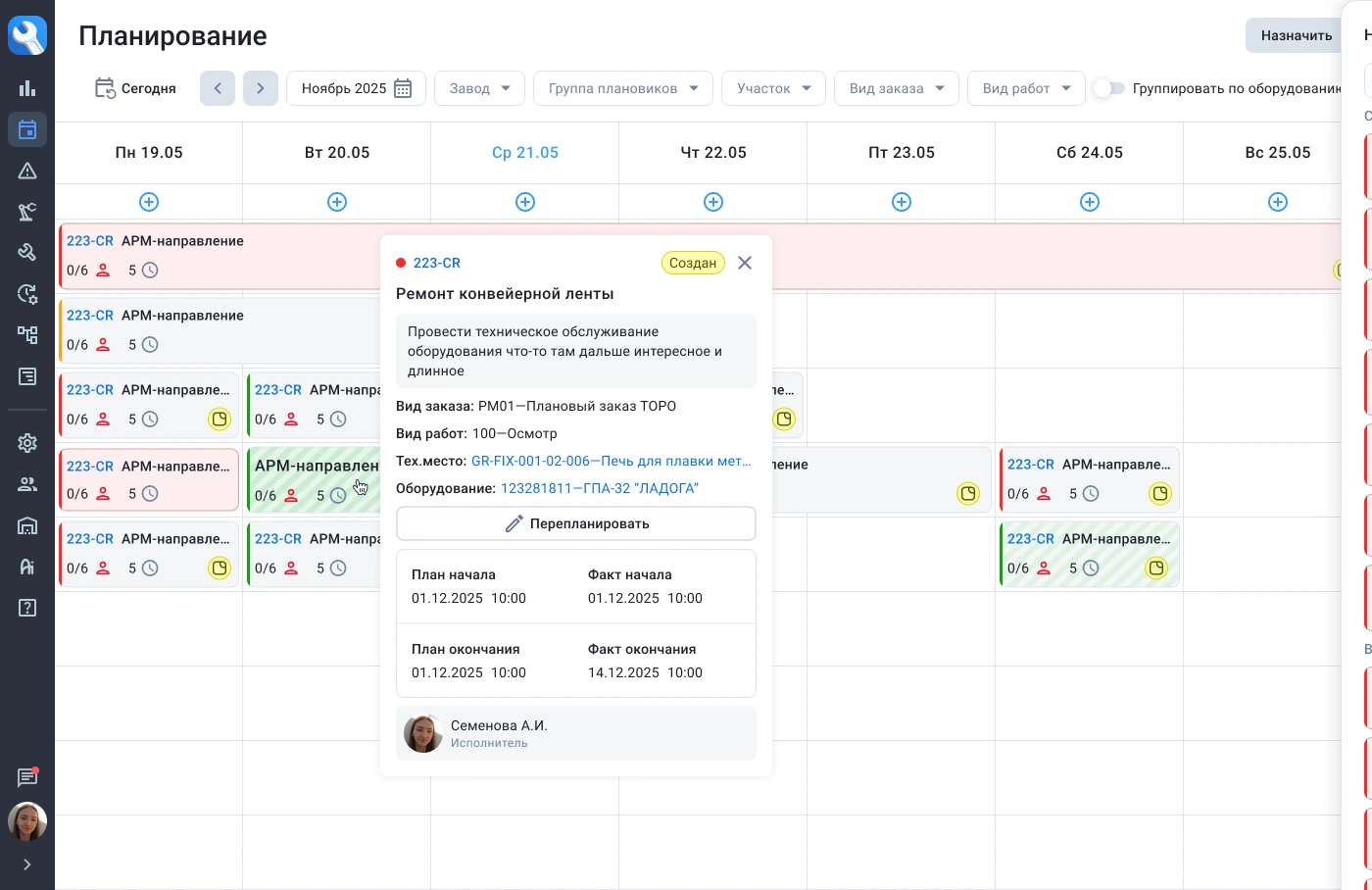1372x890 pixels.
Task: Open the Вид заказа dropdown
Action: click(x=896, y=88)
